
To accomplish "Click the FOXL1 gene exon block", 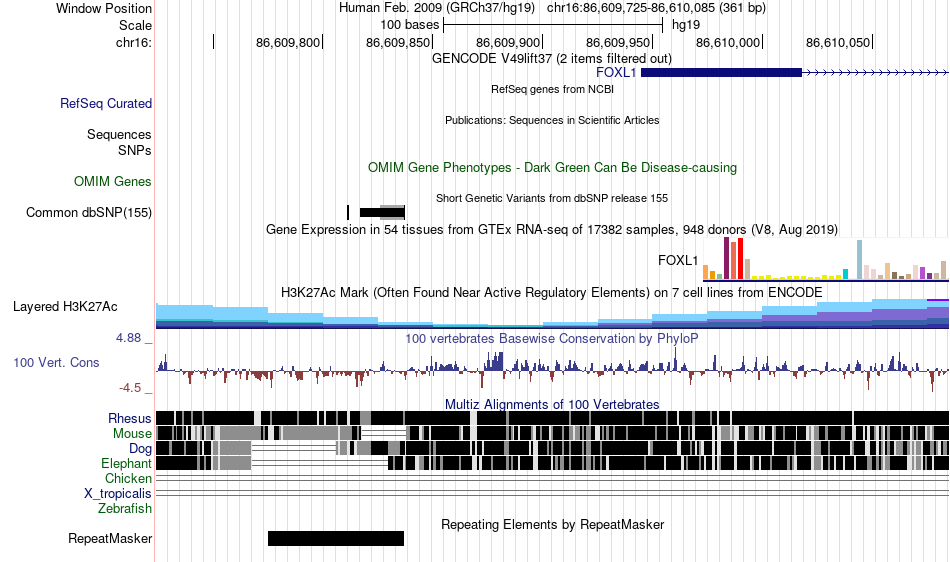I will click(x=721, y=73).
